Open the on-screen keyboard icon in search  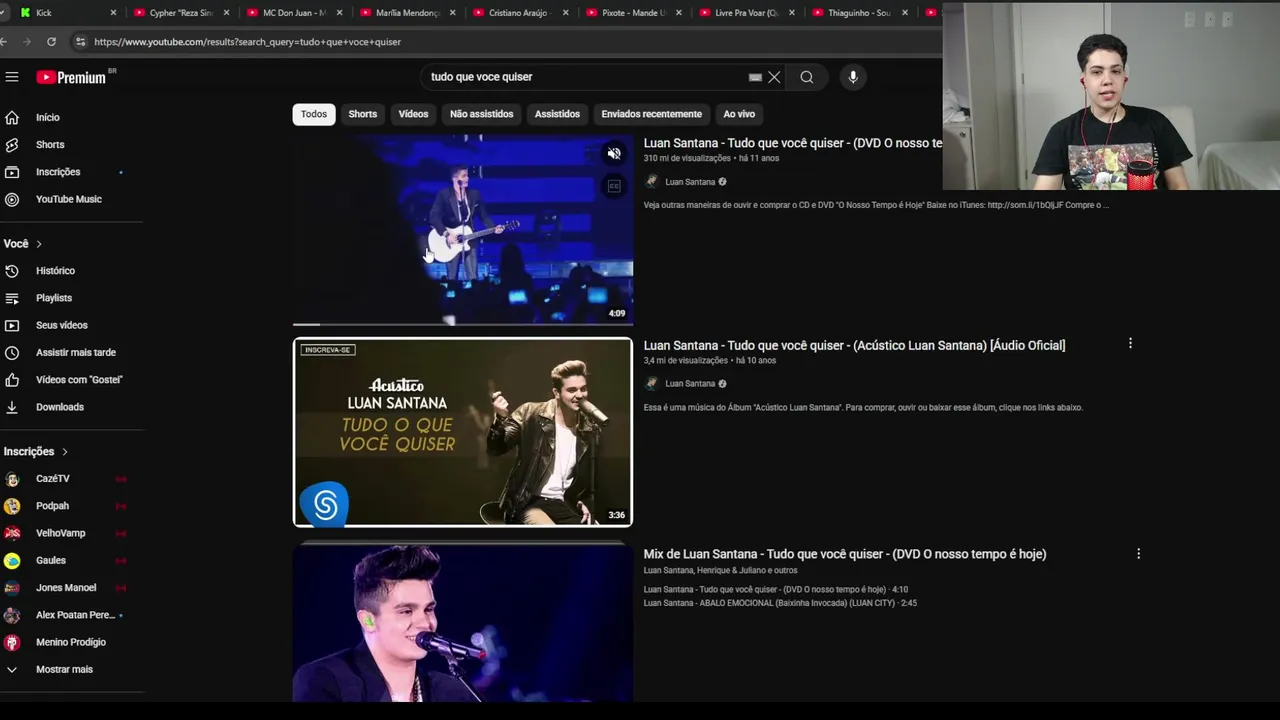755,77
